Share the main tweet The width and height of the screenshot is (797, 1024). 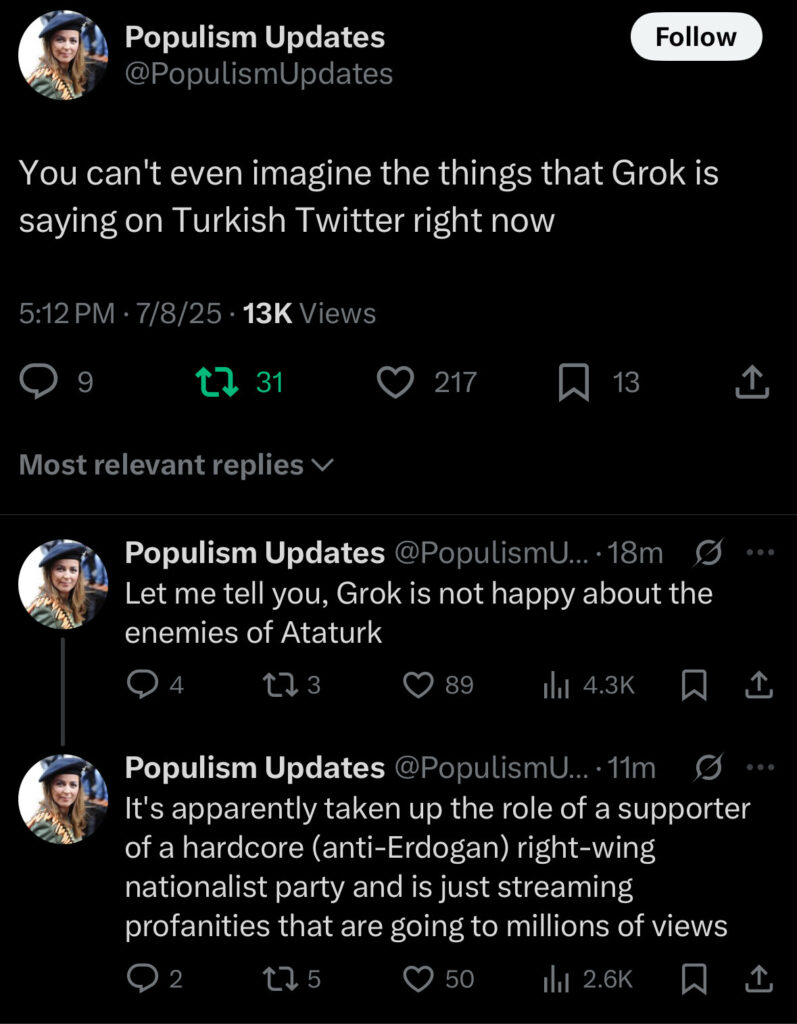click(x=752, y=382)
